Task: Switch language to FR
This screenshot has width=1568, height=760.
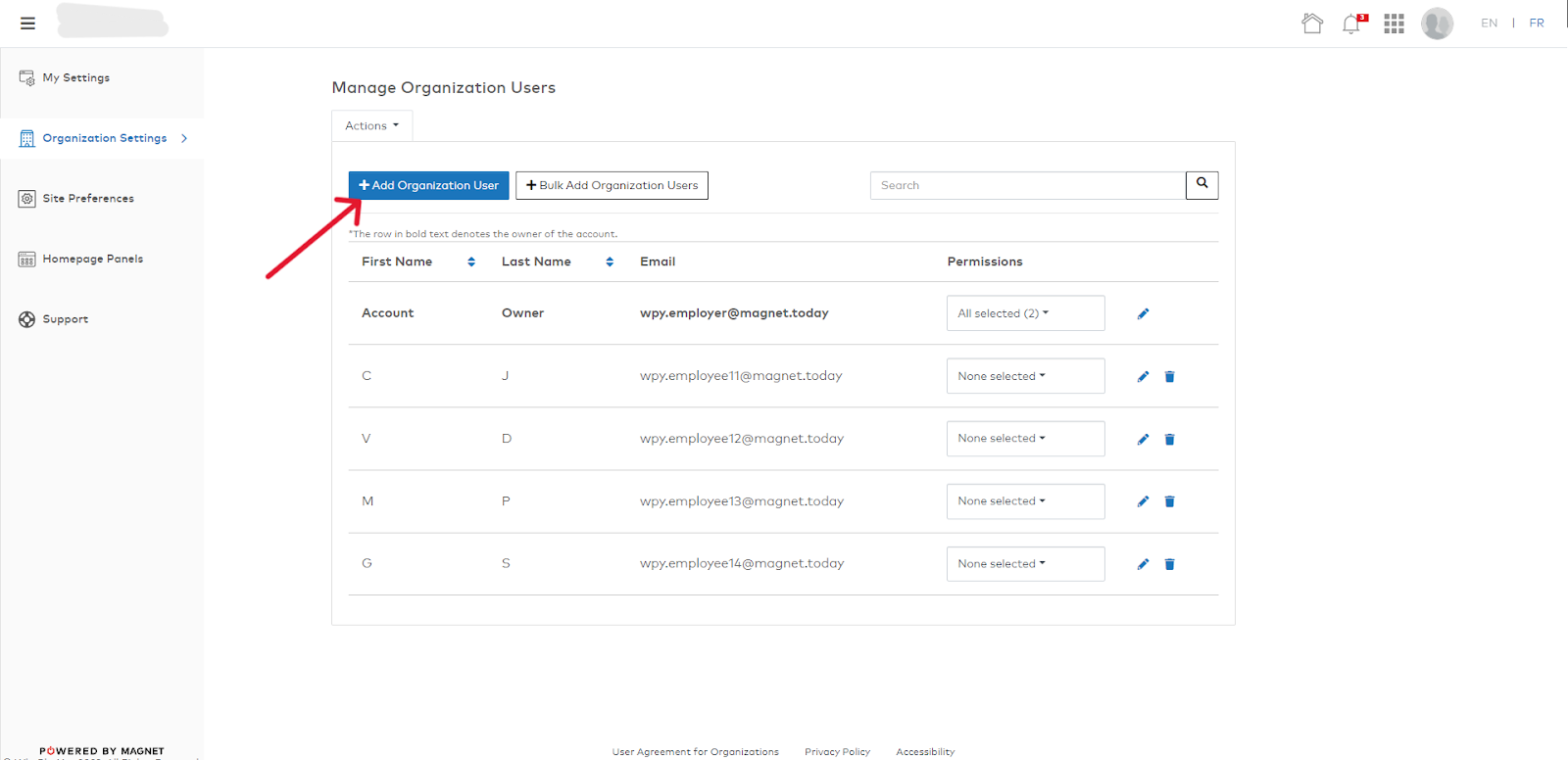Action: click(1537, 23)
